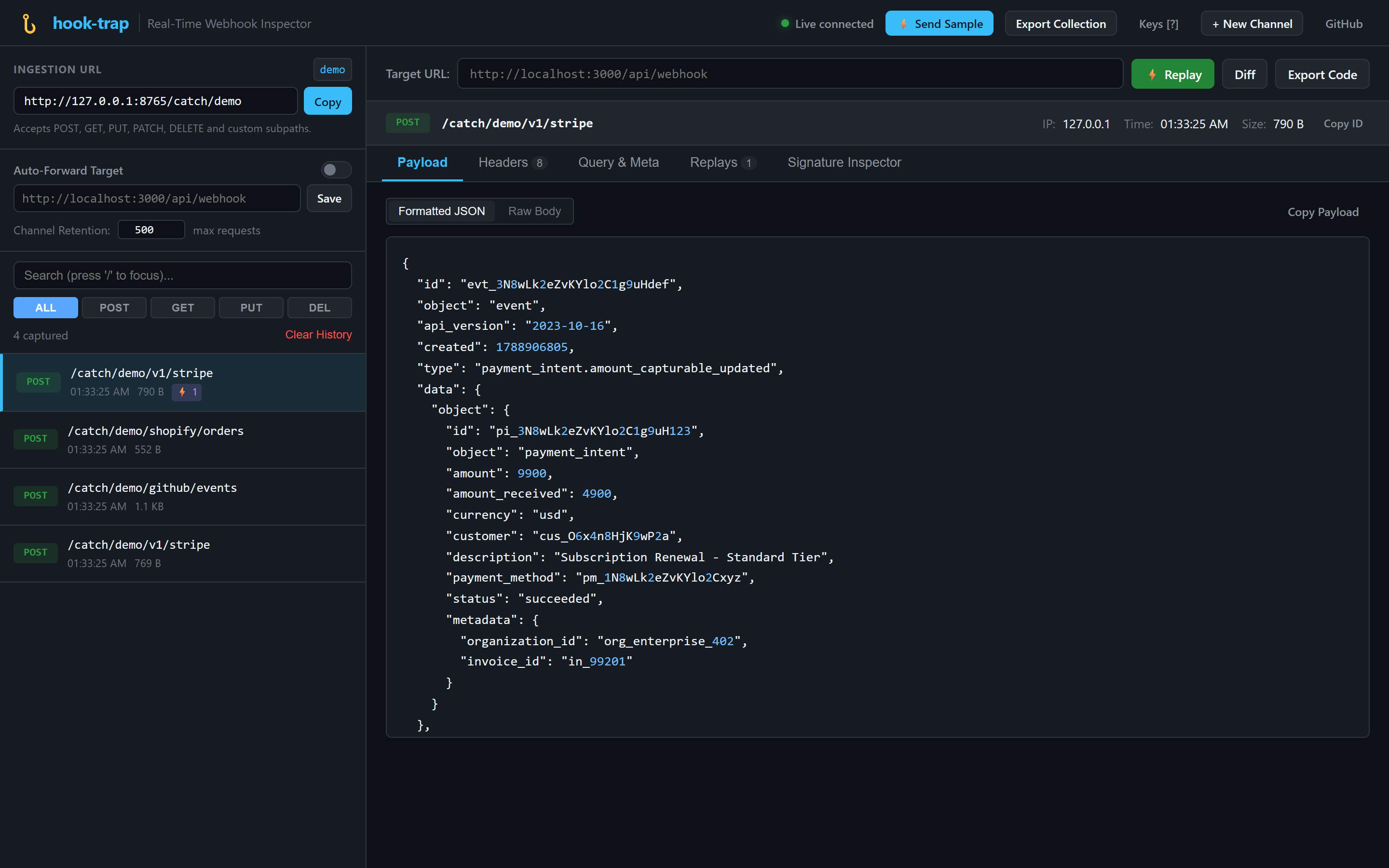Viewport: 1389px width, 868px height.
Task: Open the Replays tab
Action: click(x=723, y=163)
